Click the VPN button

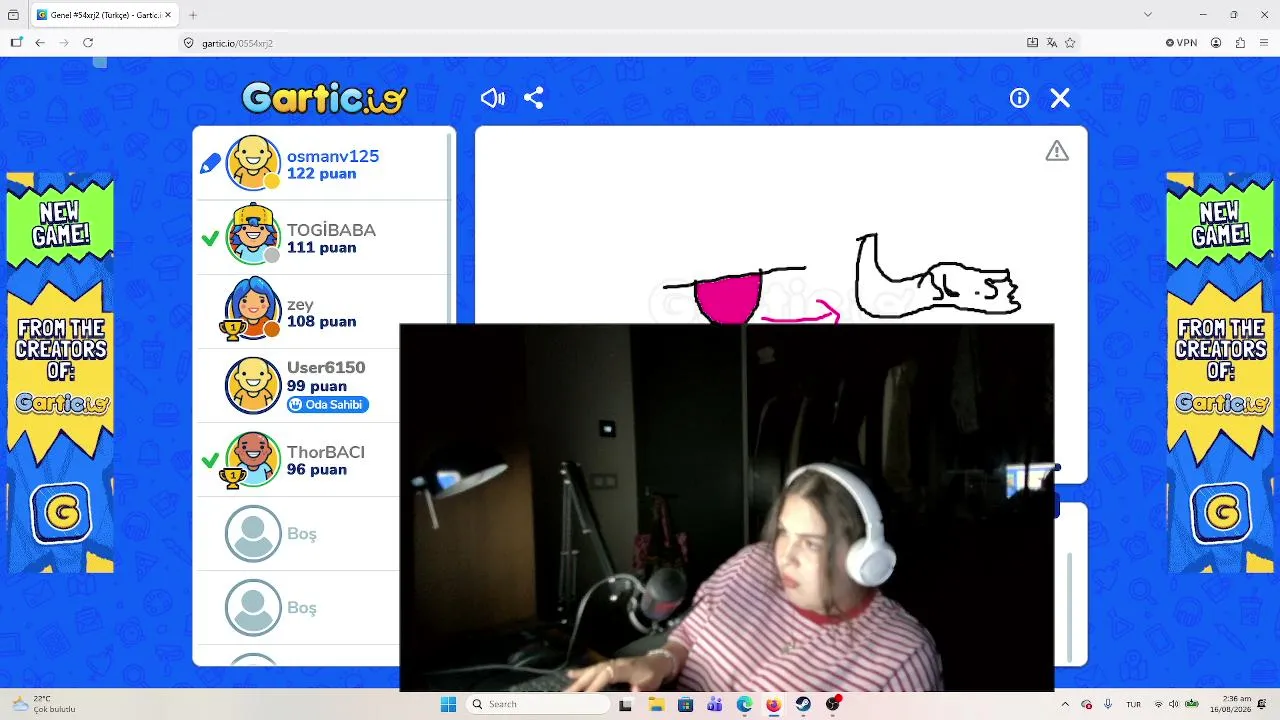[1181, 43]
